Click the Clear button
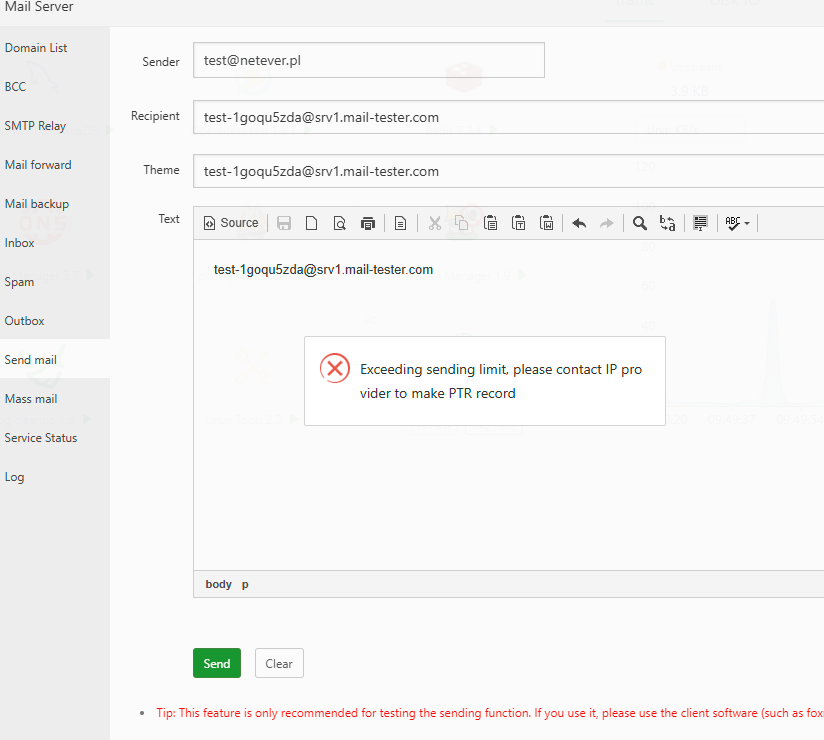824x740 pixels. 279,663
